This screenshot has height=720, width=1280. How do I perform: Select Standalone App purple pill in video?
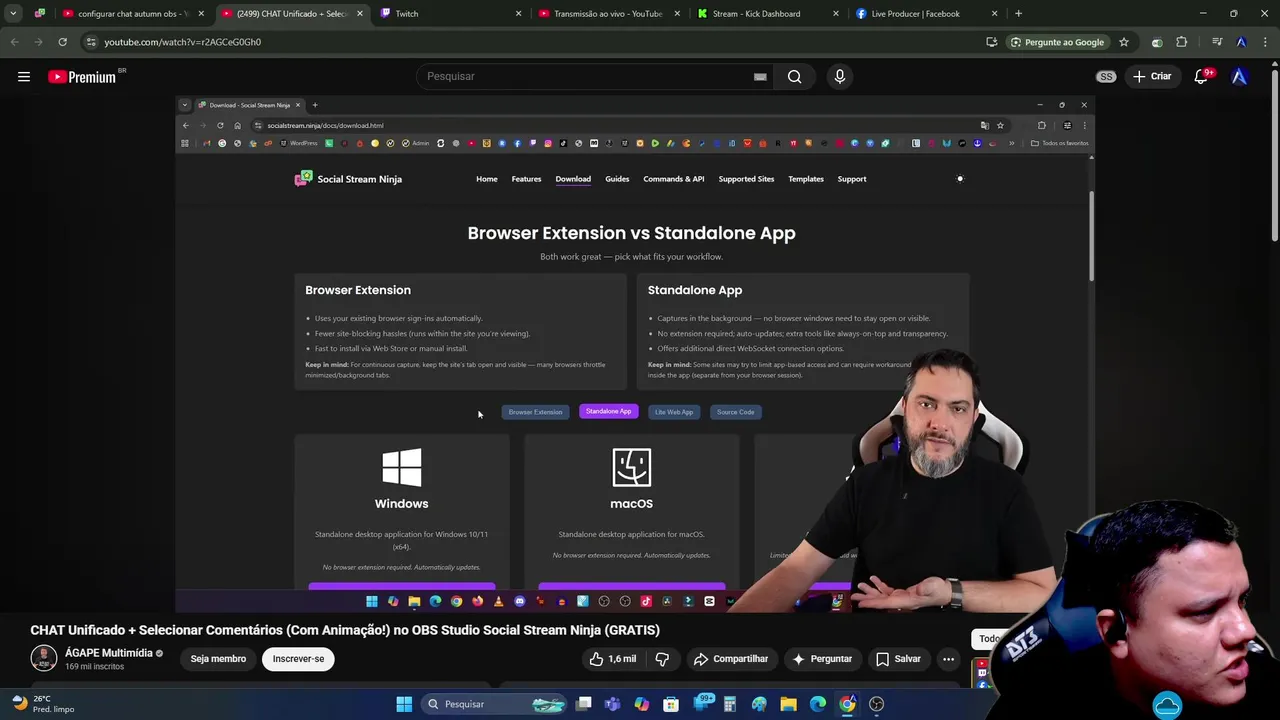608,411
